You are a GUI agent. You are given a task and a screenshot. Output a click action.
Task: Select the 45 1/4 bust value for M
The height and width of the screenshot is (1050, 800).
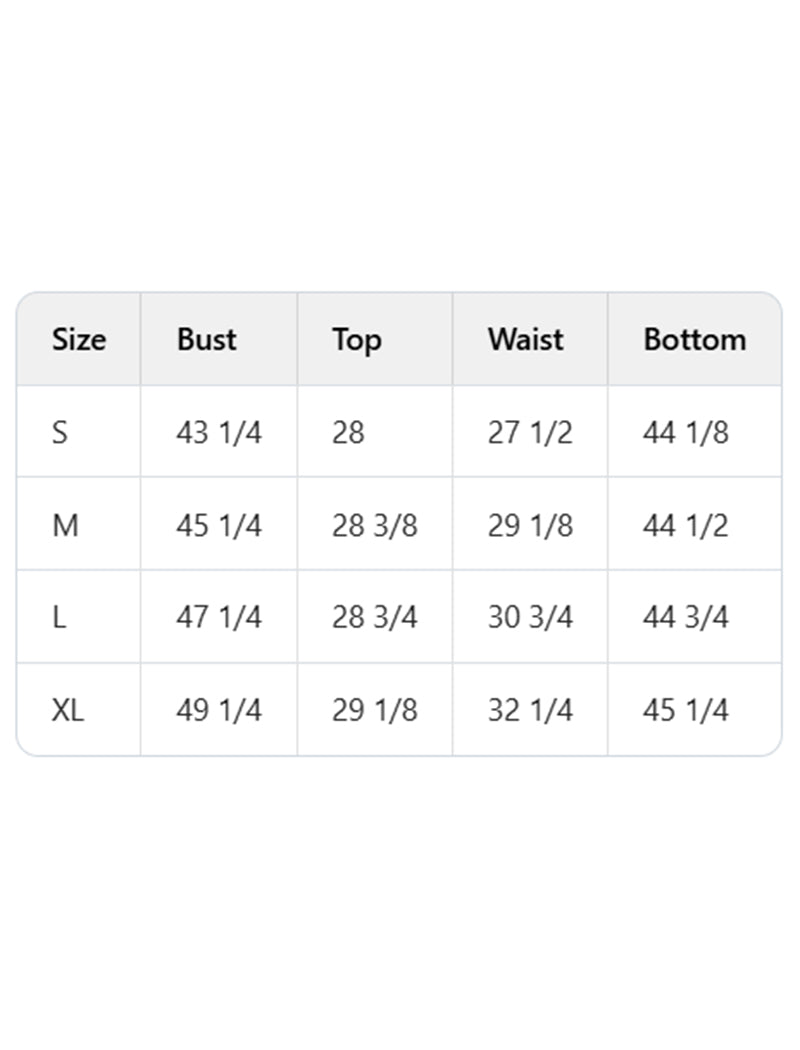pyautogui.click(x=219, y=525)
